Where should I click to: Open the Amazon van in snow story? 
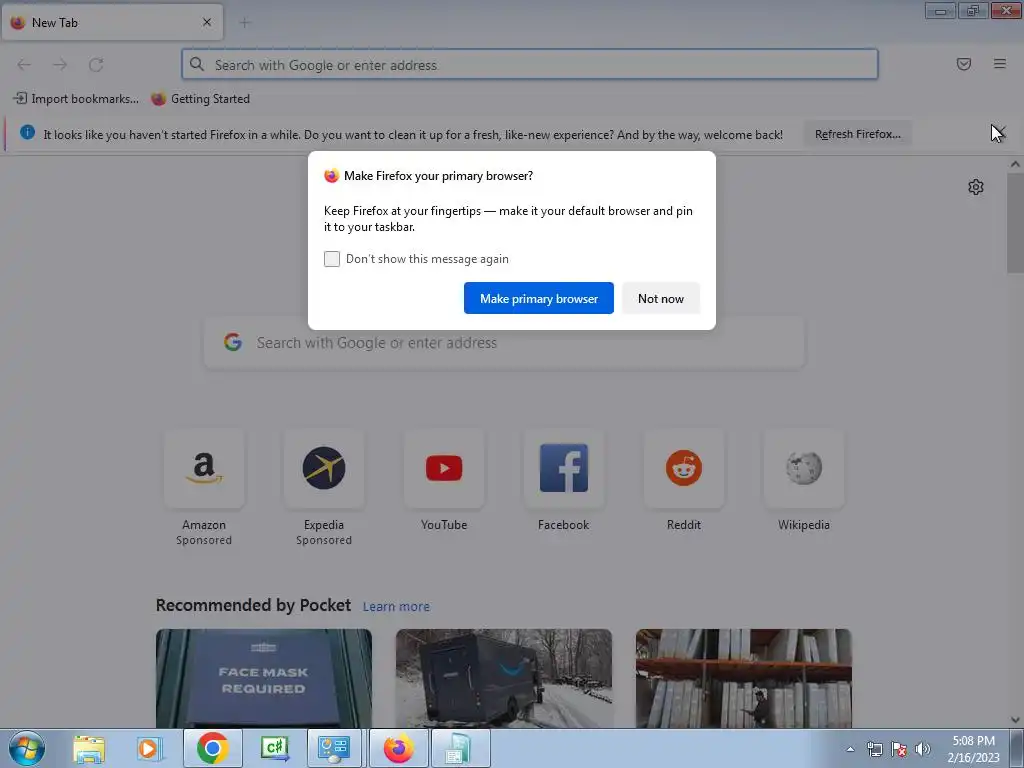pyautogui.click(x=504, y=679)
